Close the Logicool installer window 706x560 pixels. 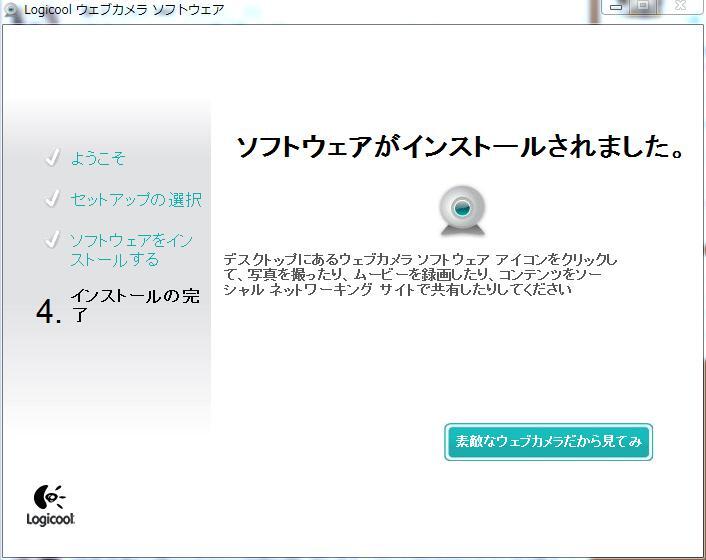coord(680,6)
